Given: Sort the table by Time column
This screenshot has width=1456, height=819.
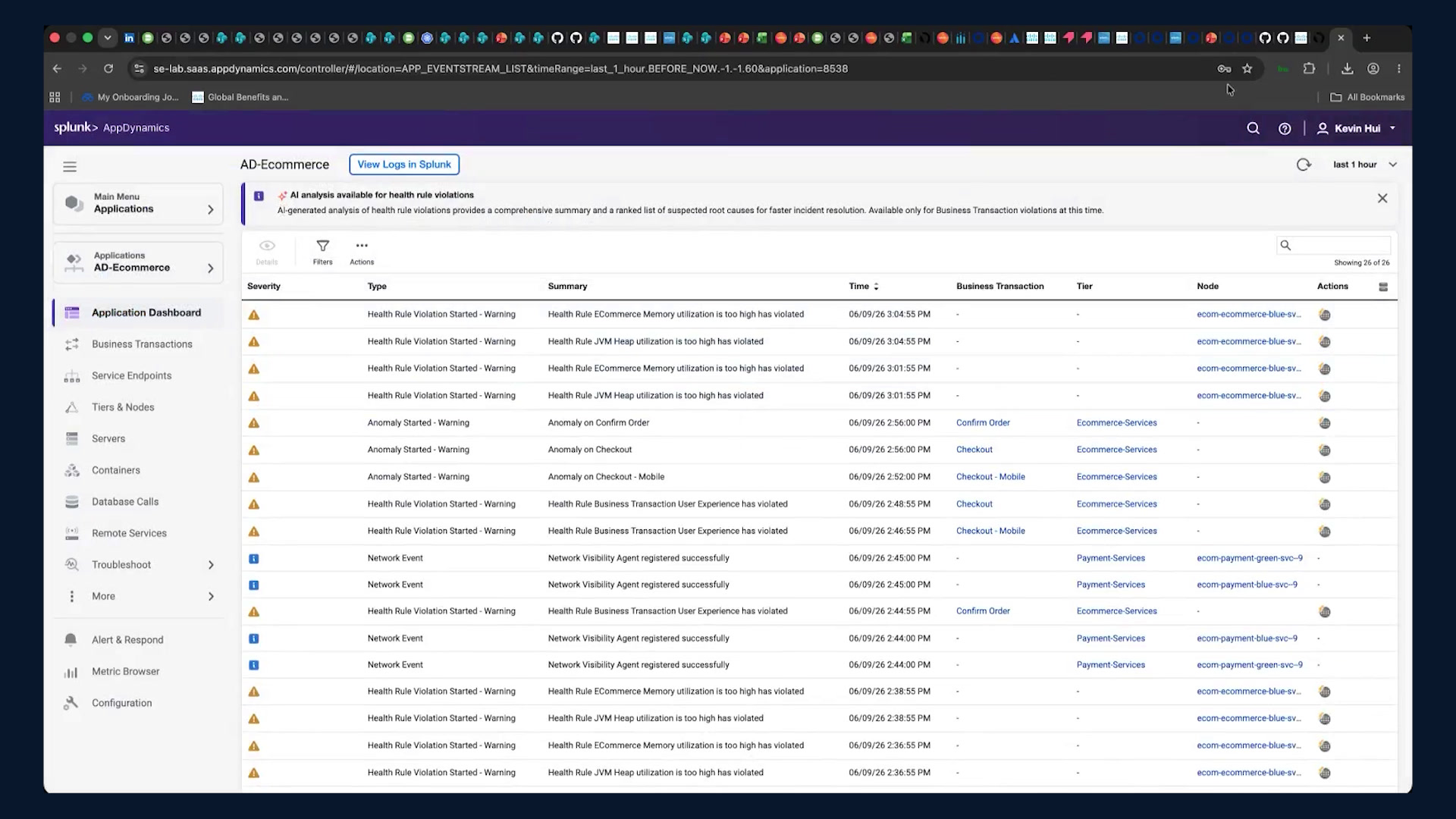Looking at the screenshot, I should pyautogui.click(x=864, y=287).
